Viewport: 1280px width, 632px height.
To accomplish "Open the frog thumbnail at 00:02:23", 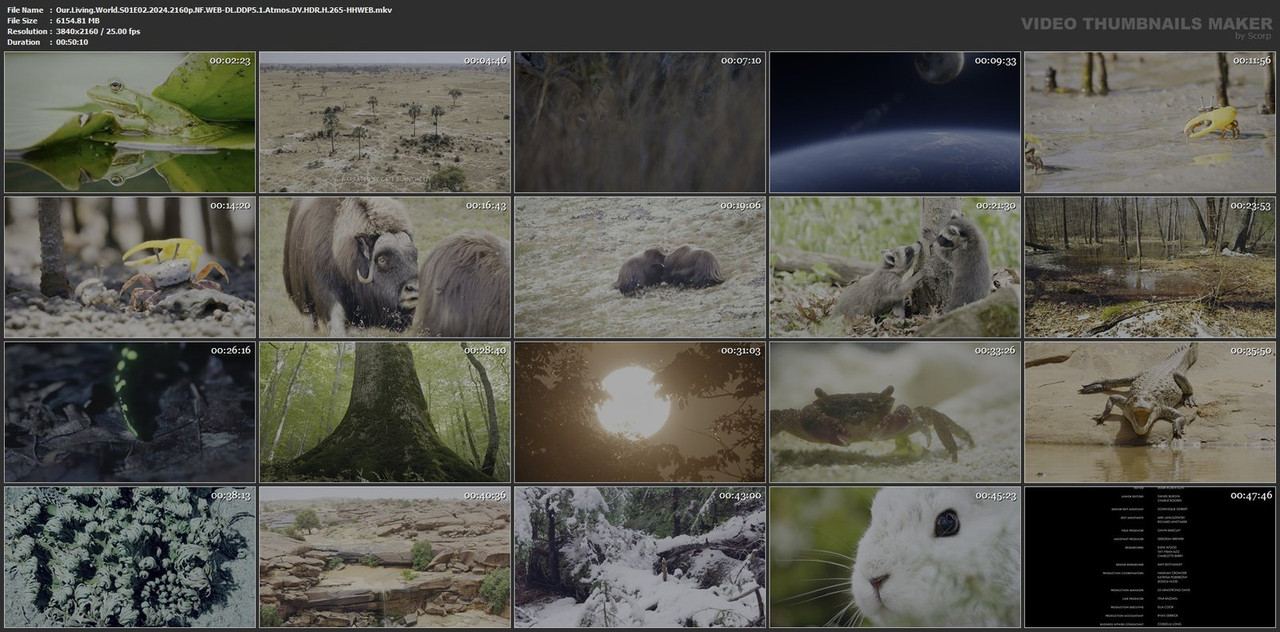I will pyautogui.click(x=130, y=122).
